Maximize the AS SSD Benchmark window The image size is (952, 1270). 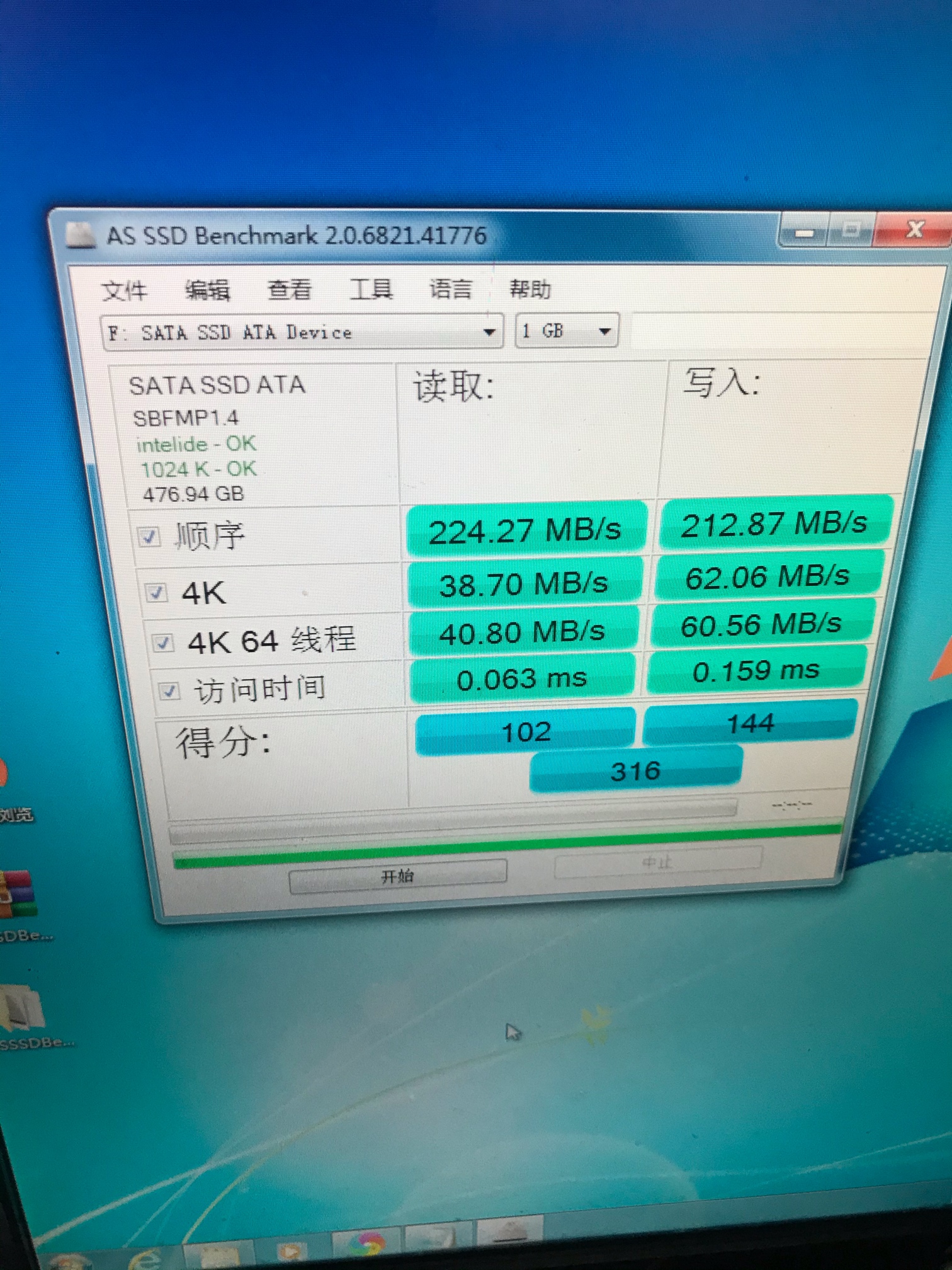pyautogui.click(x=851, y=230)
